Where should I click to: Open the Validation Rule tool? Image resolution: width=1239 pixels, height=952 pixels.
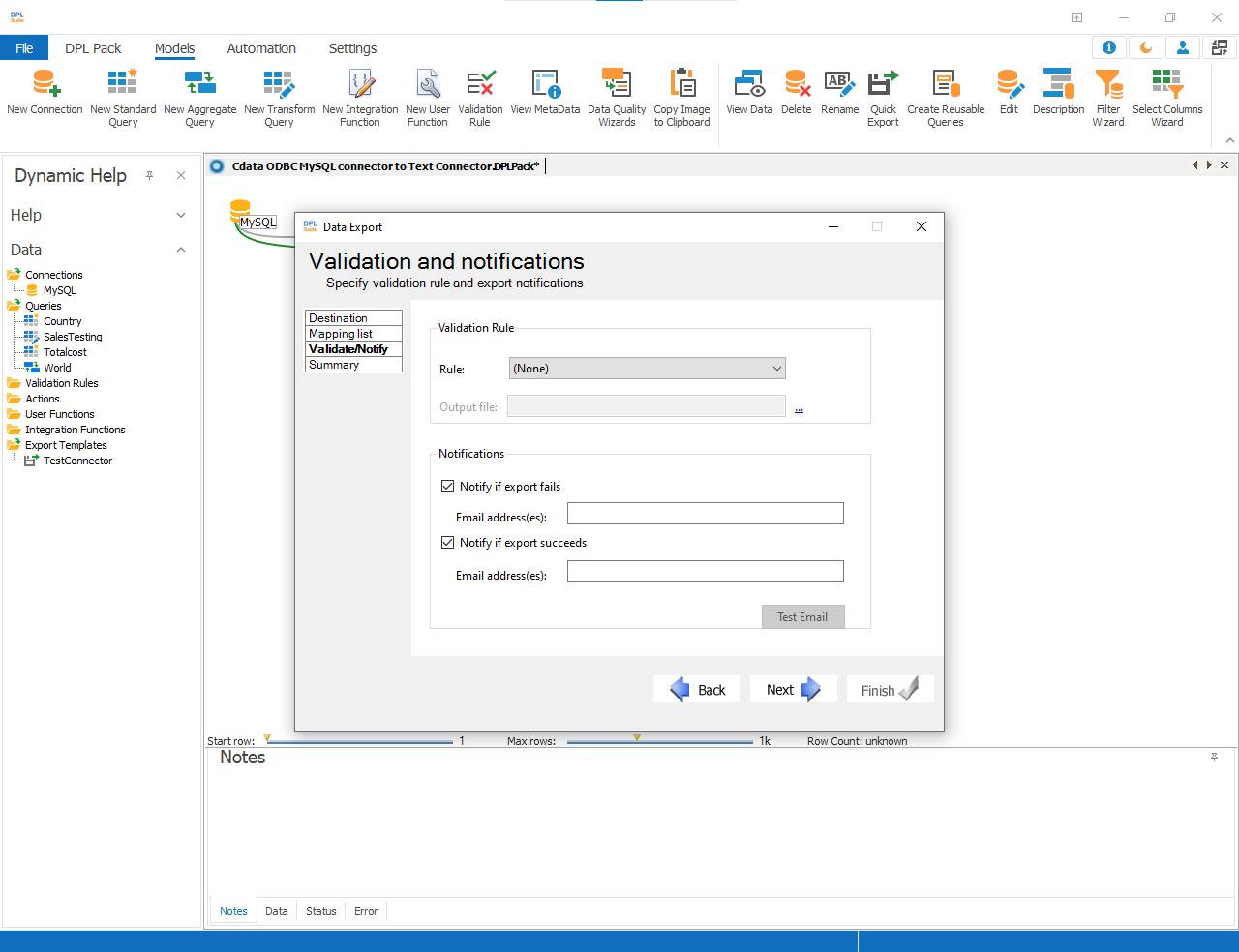(x=480, y=98)
